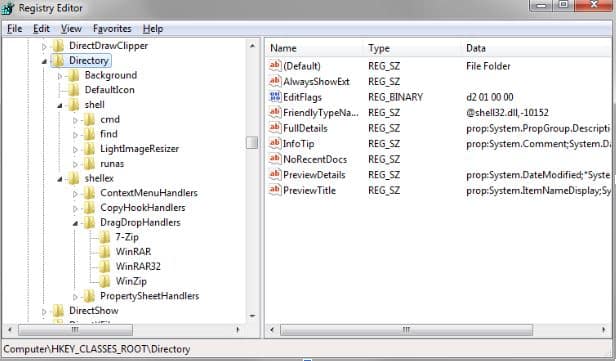Click the values pane horizontal scrollbar thumb

coord(406,330)
